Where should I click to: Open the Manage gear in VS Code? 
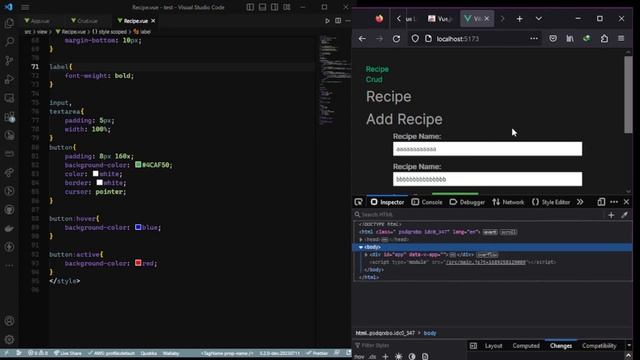point(9,339)
